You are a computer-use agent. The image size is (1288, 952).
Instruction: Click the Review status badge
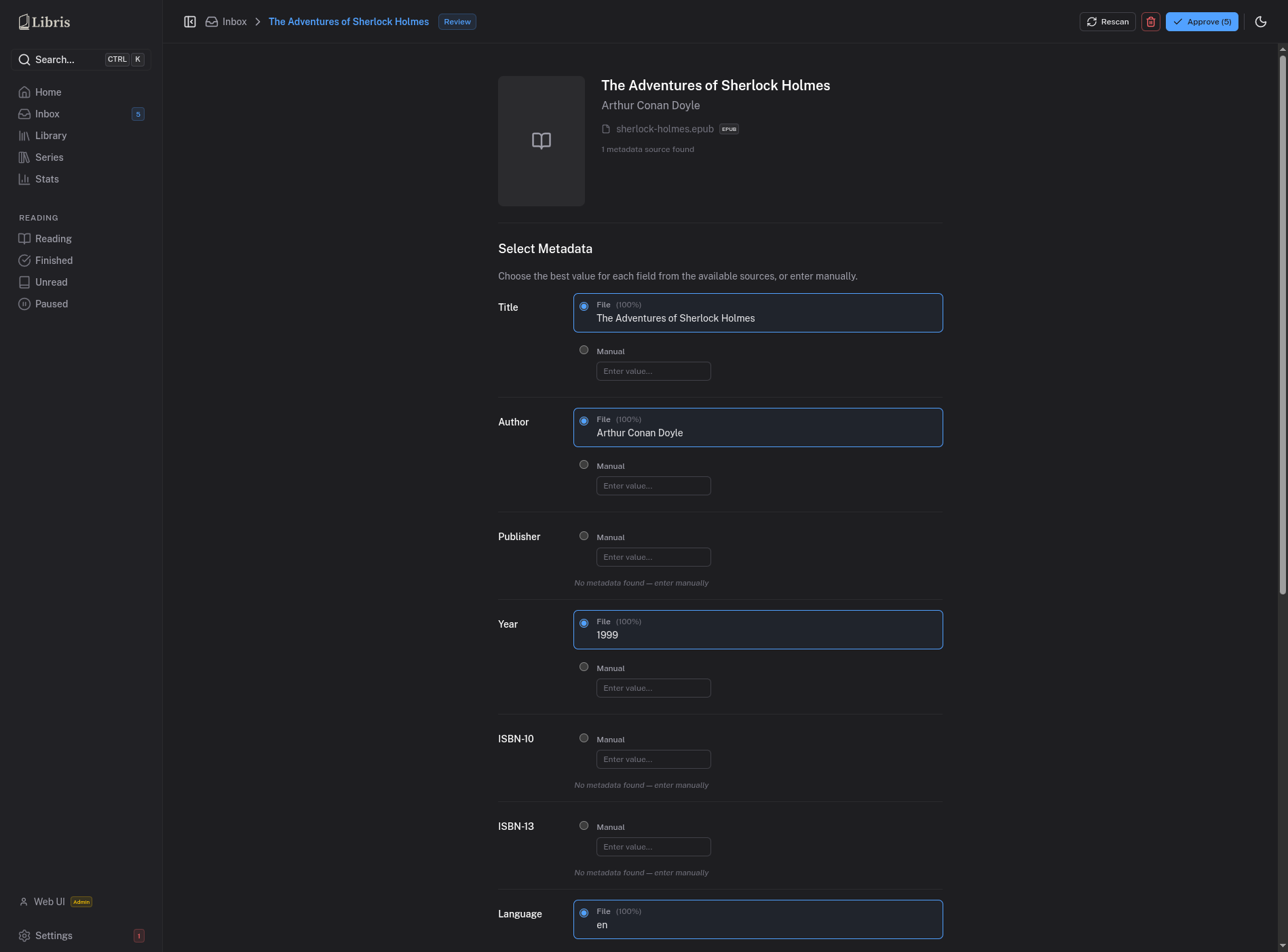pyautogui.click(x=457, y=22)
